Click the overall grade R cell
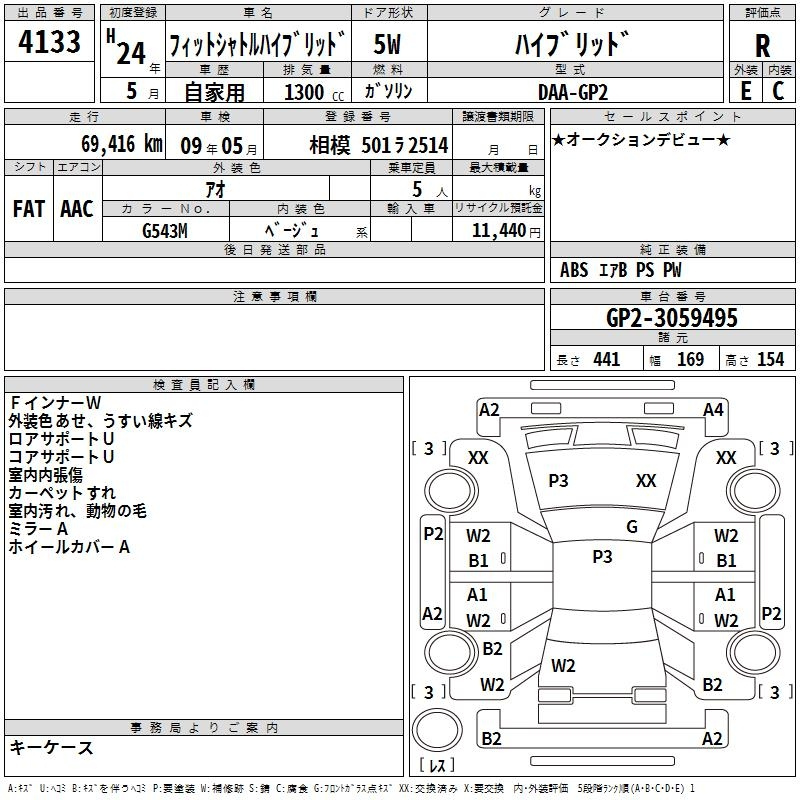This screenshot has height=800, width=800. point(762,44)
